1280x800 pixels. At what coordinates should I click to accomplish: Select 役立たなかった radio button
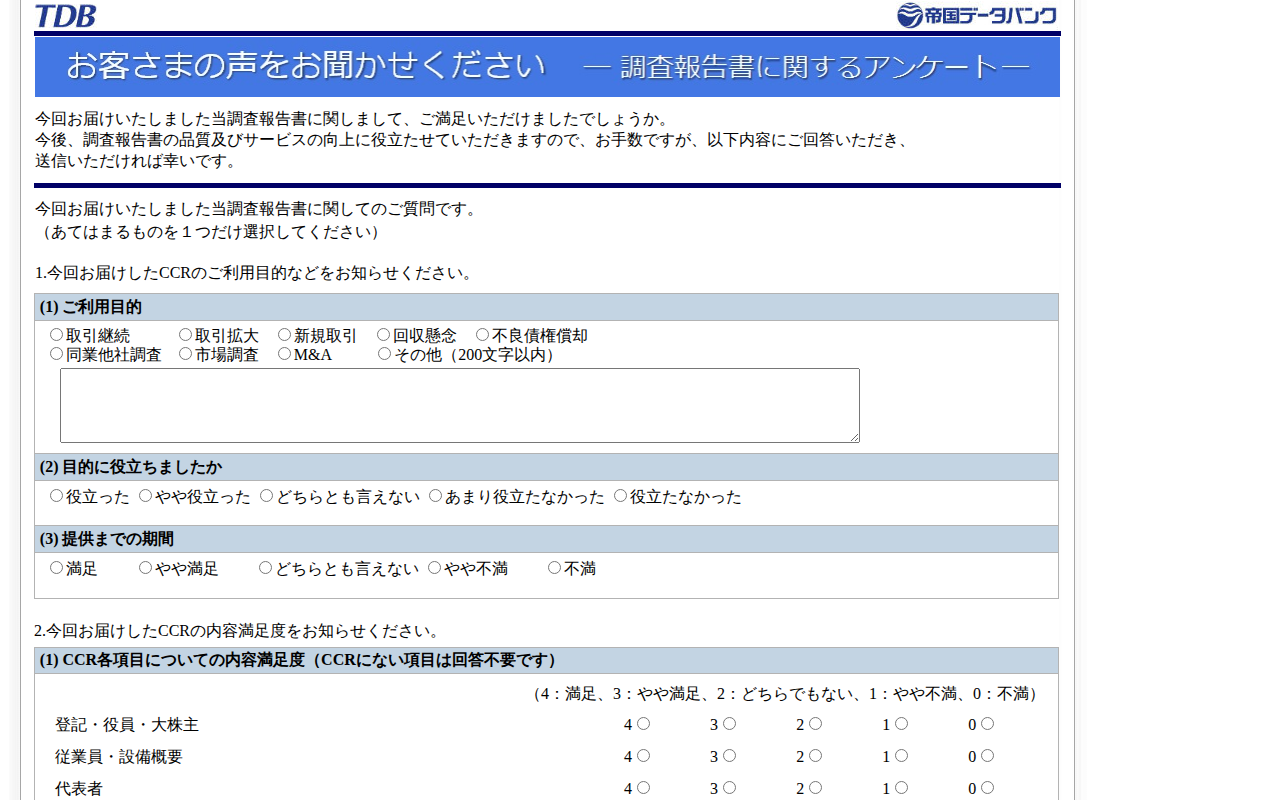click(620, 495)
